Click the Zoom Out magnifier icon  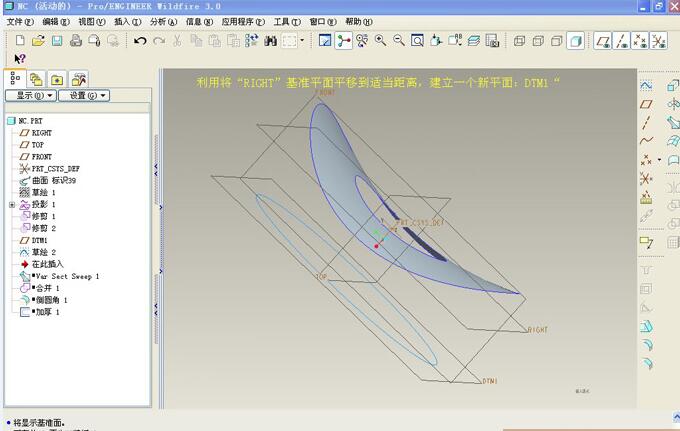click(398, 41)
